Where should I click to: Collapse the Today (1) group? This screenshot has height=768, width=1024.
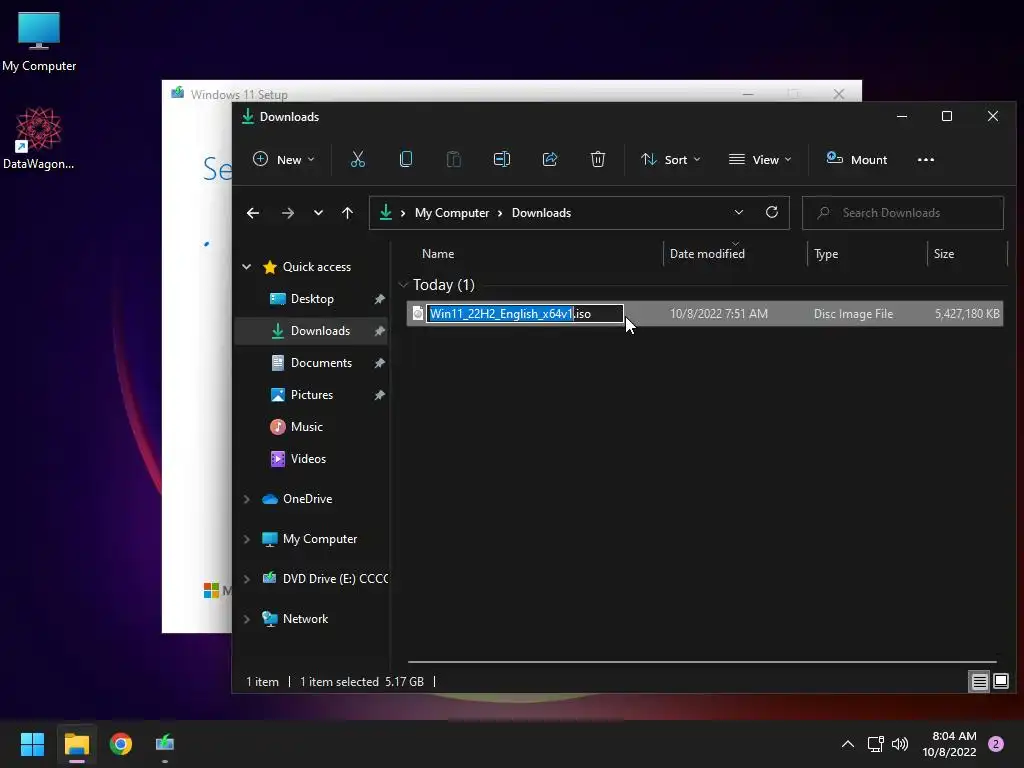[403, 285]
